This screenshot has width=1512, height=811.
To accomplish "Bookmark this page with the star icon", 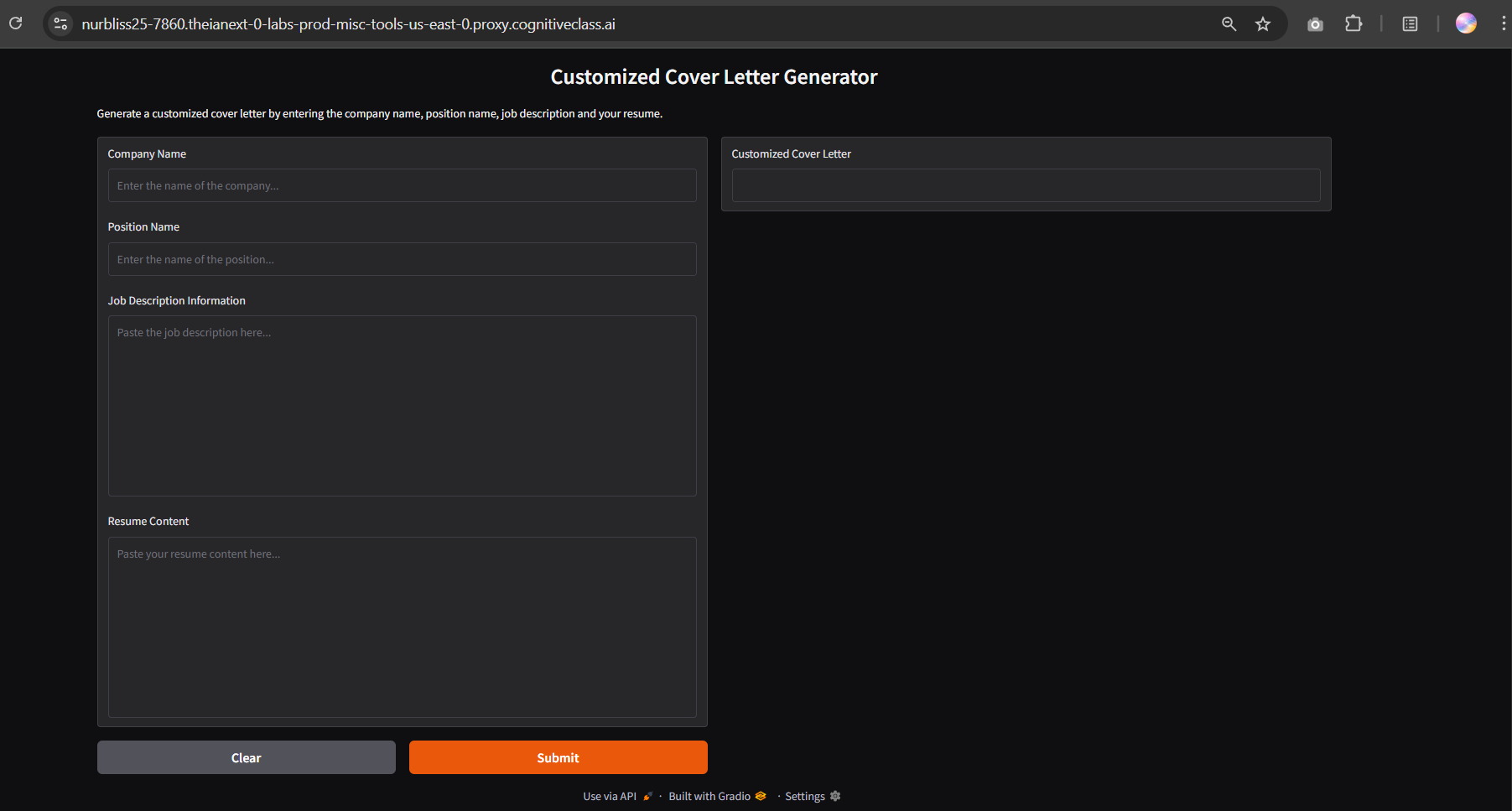I will coord(1263,23).
